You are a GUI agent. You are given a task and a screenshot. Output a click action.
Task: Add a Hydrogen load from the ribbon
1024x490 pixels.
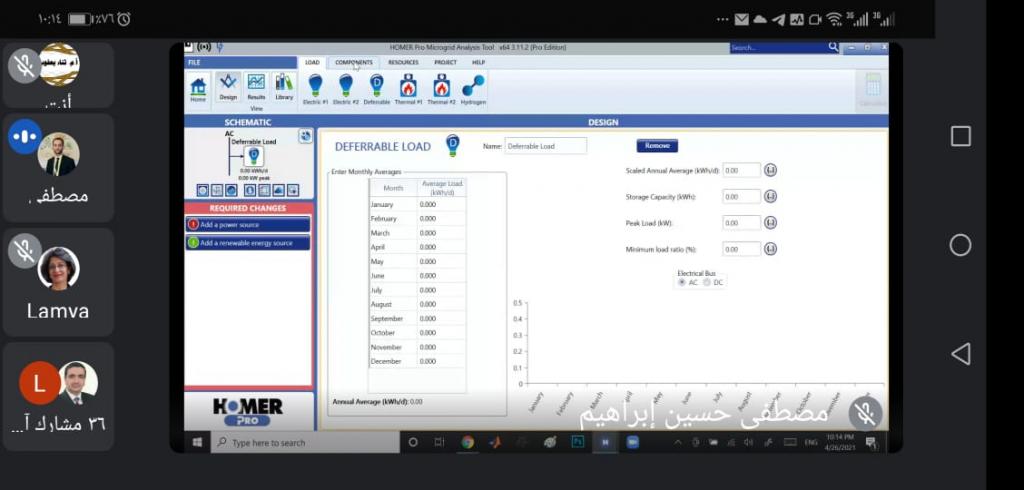(473, 86)
